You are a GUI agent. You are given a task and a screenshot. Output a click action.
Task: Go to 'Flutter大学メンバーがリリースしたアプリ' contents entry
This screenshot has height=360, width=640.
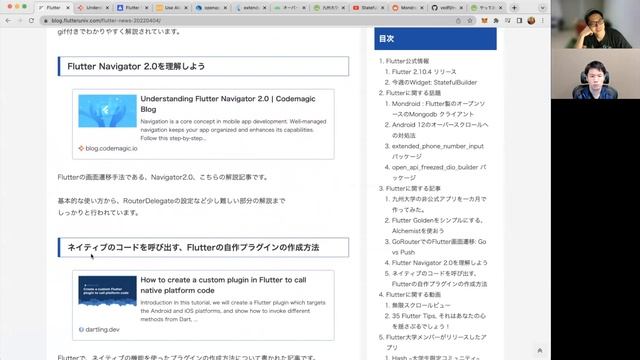pyautogui.click(x=436, y=342)
